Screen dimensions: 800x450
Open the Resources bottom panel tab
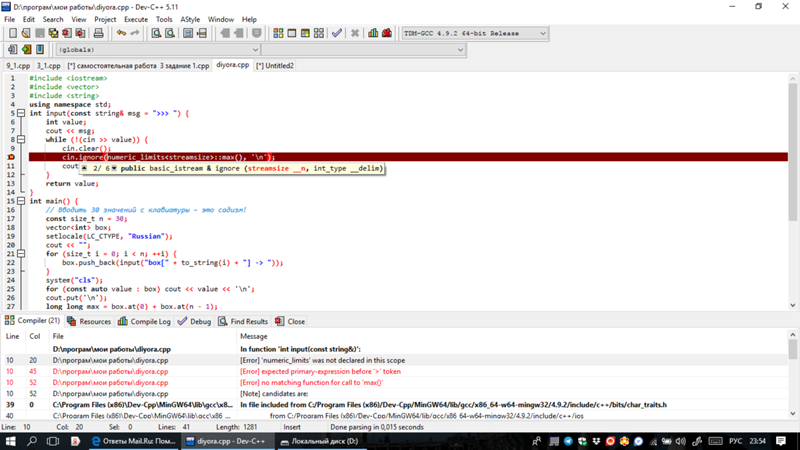tap(89, 321)
